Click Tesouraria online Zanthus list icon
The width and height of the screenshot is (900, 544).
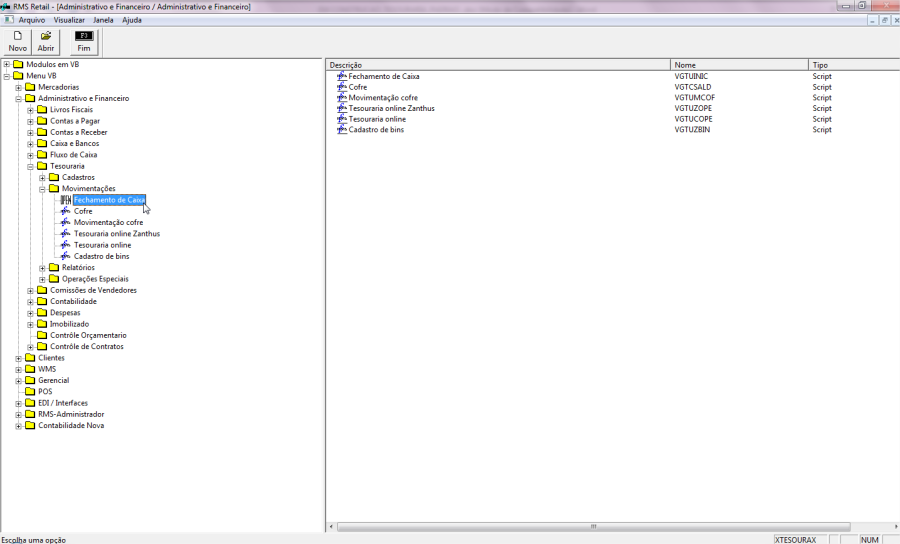pos(342,108)
